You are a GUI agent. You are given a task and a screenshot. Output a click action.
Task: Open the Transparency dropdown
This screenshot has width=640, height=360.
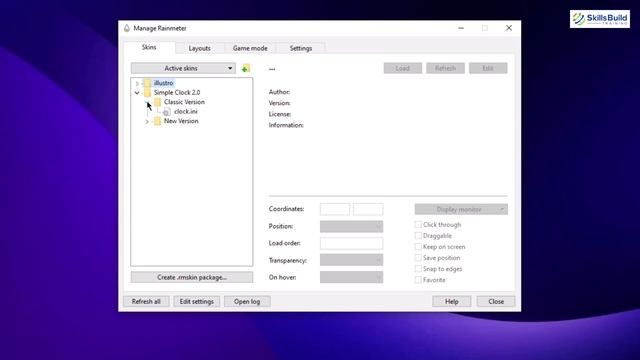[x=351, y=260]
